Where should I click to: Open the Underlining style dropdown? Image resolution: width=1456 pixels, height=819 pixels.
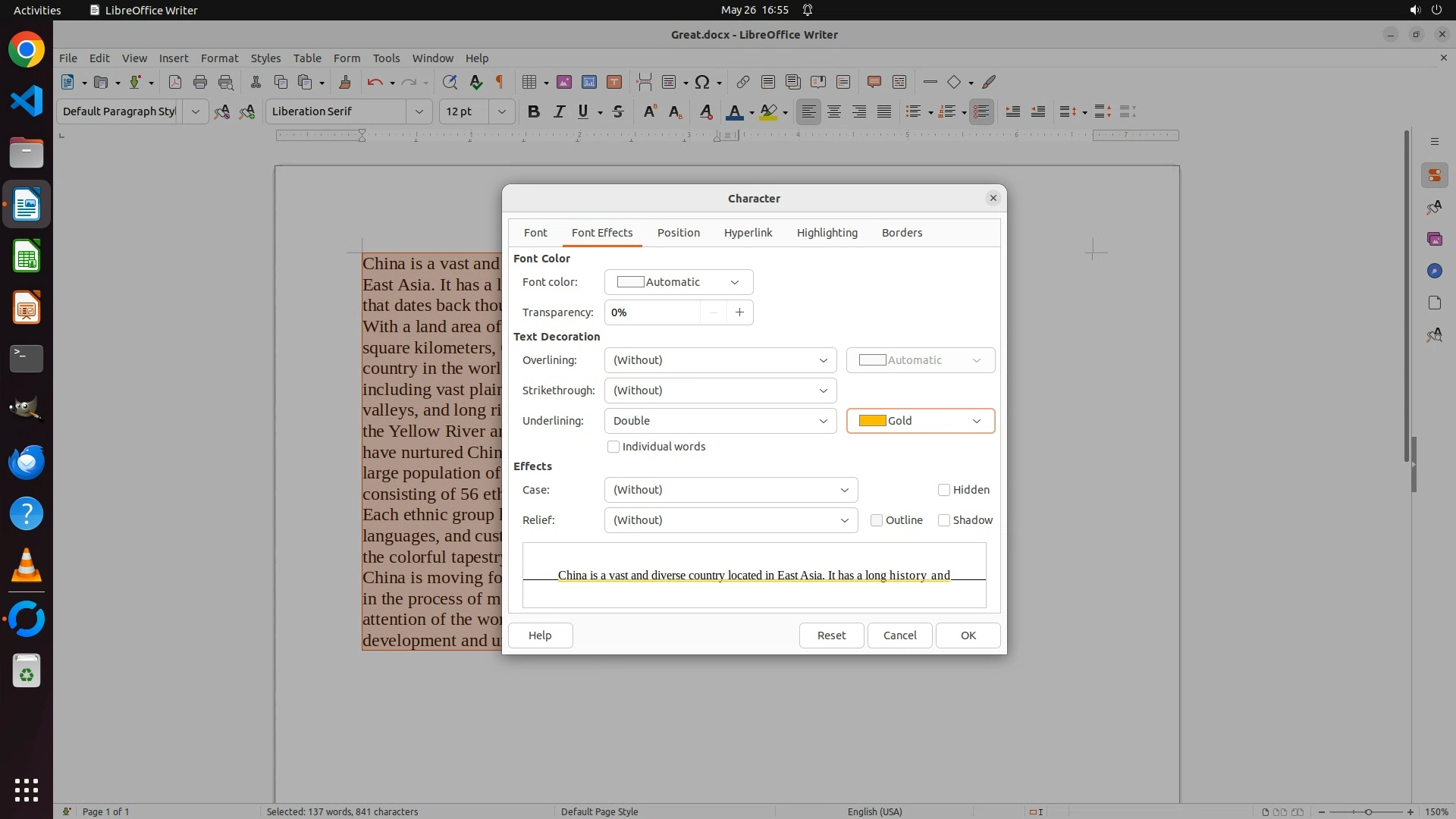pyautogui.click(x=720, y=421)
